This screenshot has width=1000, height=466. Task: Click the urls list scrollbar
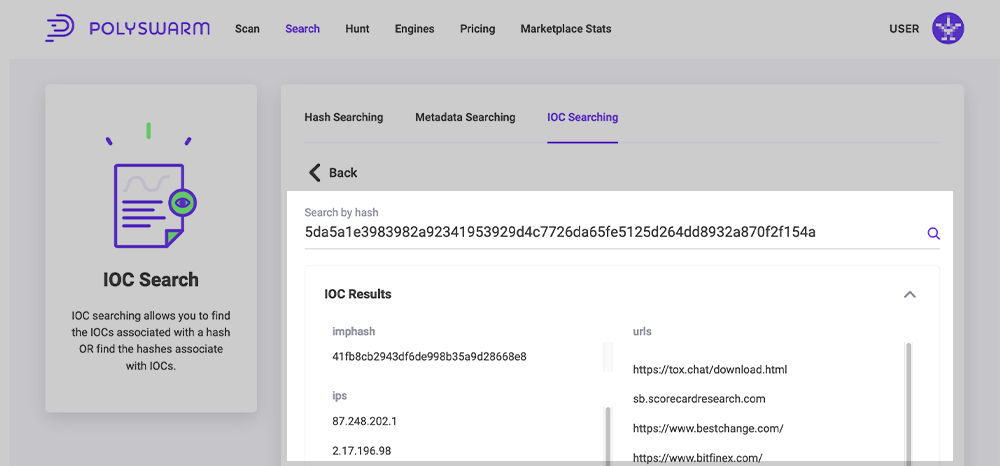coord(908,402)
